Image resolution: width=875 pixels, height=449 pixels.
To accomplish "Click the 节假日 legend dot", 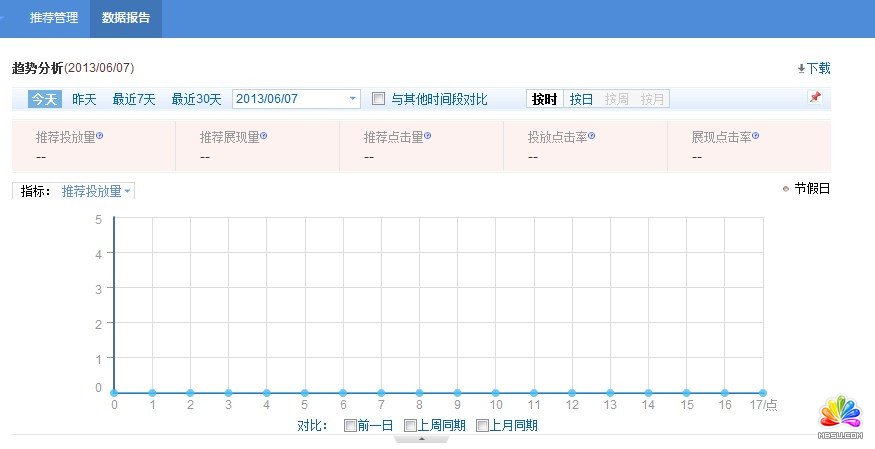I will click(x=786, y=188).
